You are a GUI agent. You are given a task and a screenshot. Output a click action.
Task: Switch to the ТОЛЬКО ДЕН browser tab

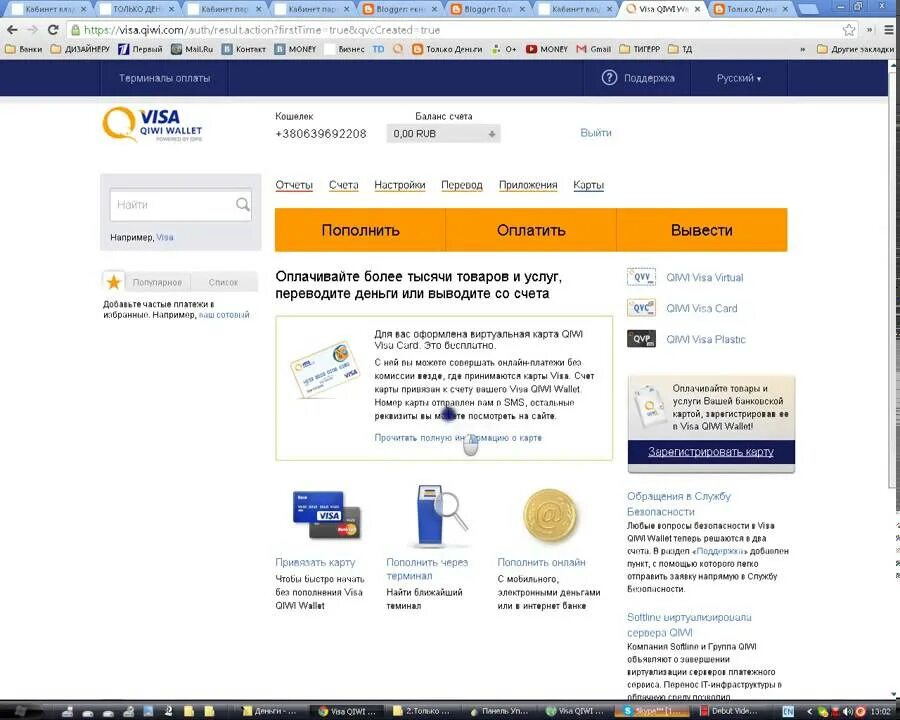[x=136, y=9]
